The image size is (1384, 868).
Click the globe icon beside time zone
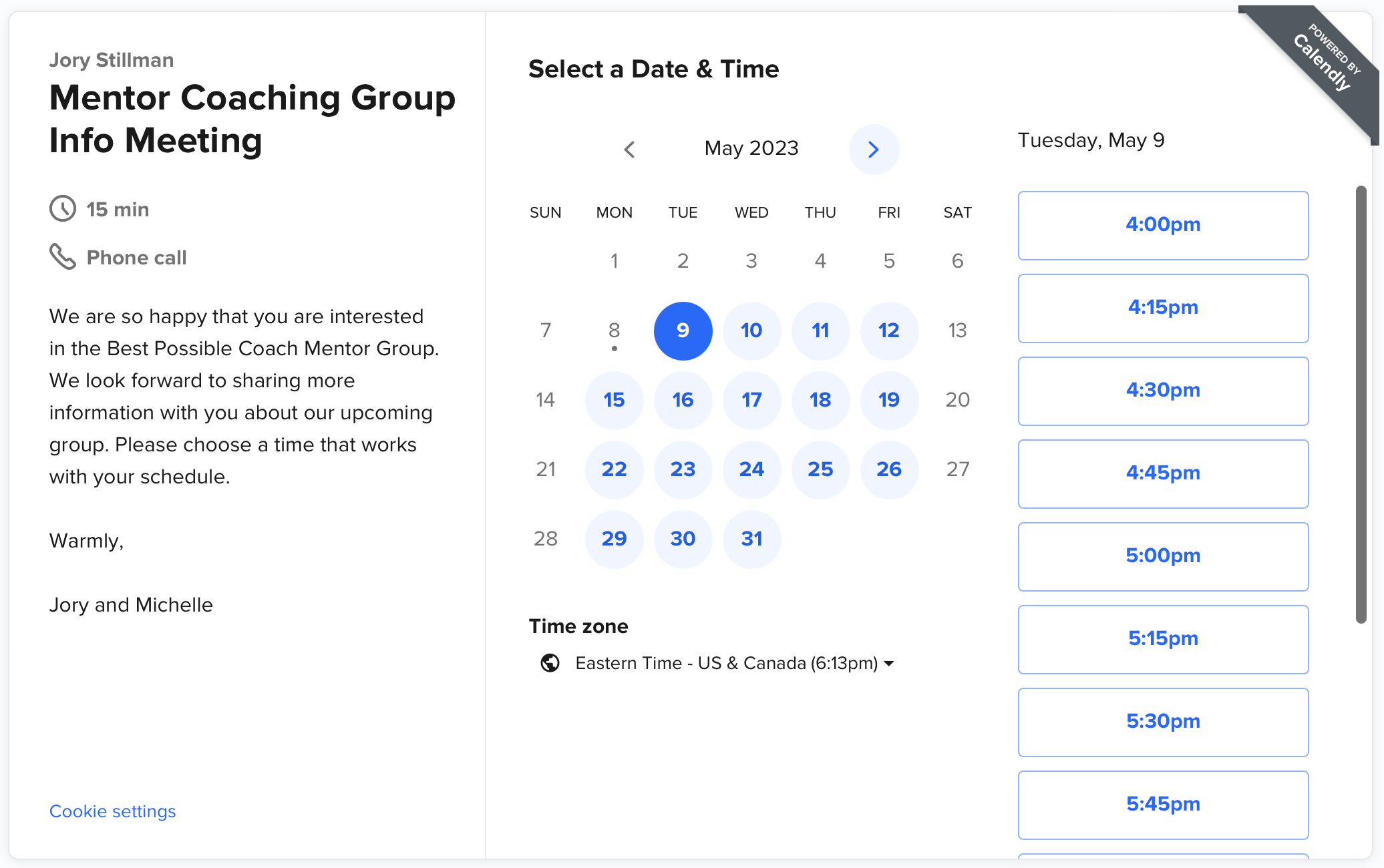550,663
